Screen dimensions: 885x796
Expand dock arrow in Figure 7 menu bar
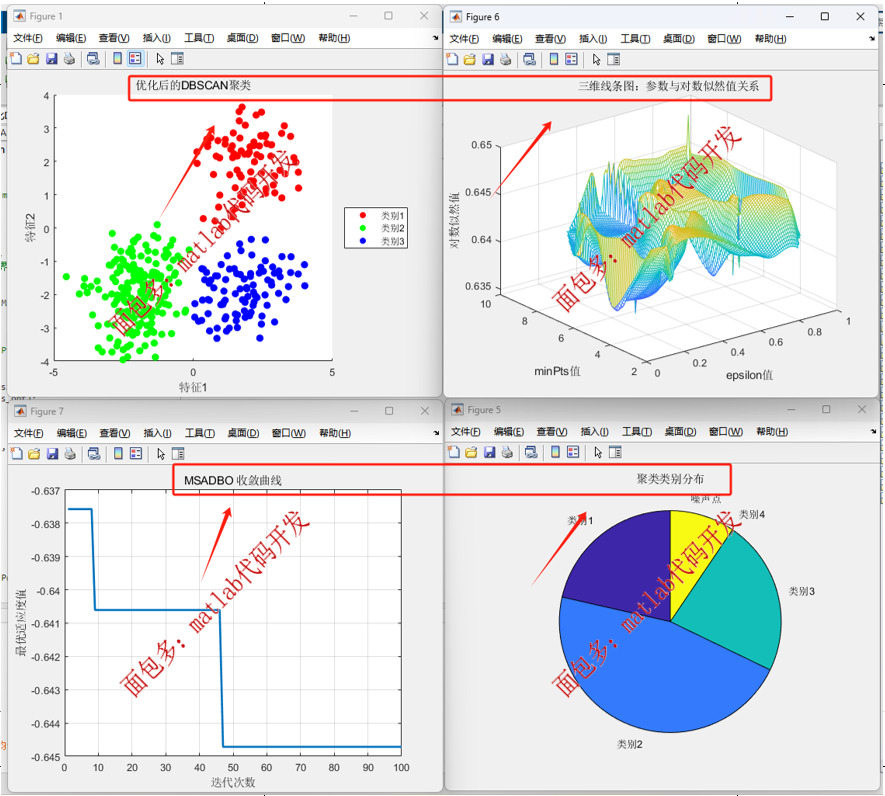click(436, 433)
